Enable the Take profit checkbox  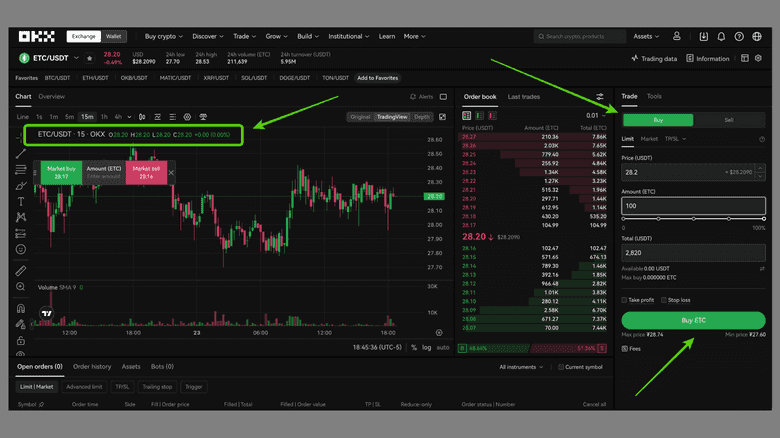(x=625, y=300)
